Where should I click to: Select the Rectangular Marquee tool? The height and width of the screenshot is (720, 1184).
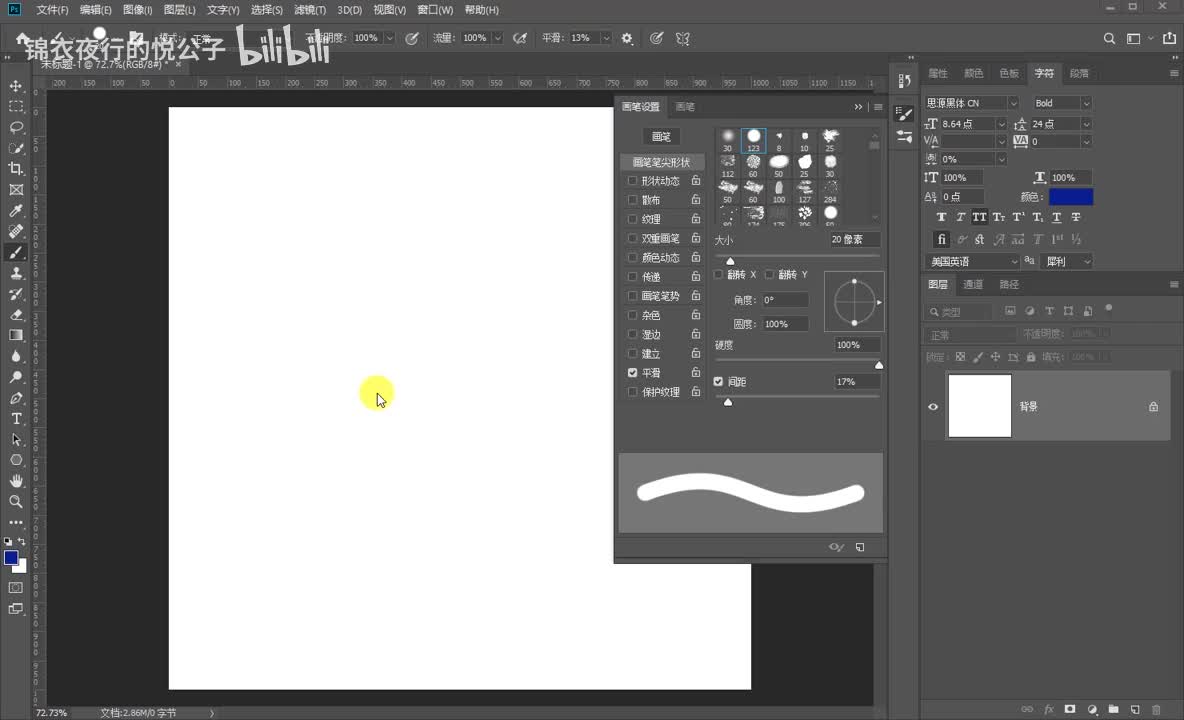(x=16, y=106)
